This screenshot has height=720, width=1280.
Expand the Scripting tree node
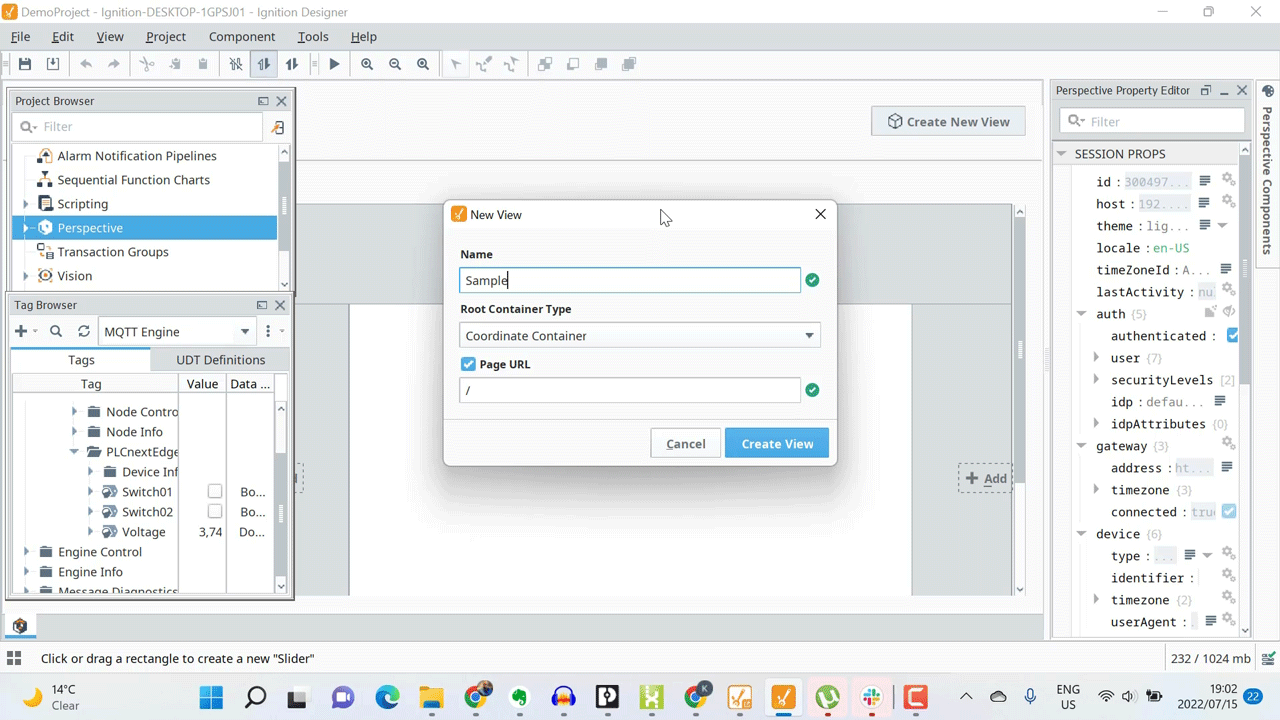click(26, 204)
